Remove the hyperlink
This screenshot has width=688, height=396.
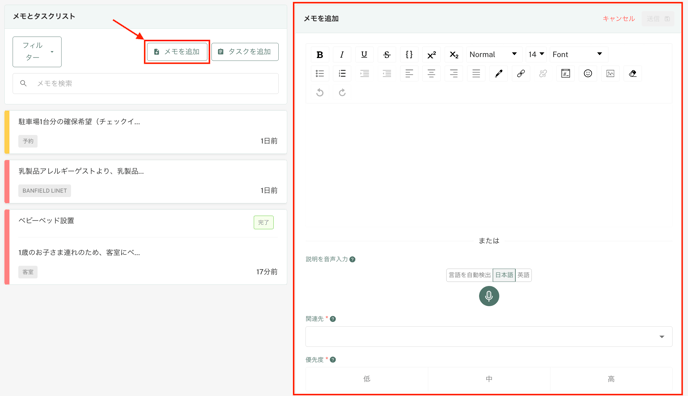pyautogui.click(x=543, y=73)
